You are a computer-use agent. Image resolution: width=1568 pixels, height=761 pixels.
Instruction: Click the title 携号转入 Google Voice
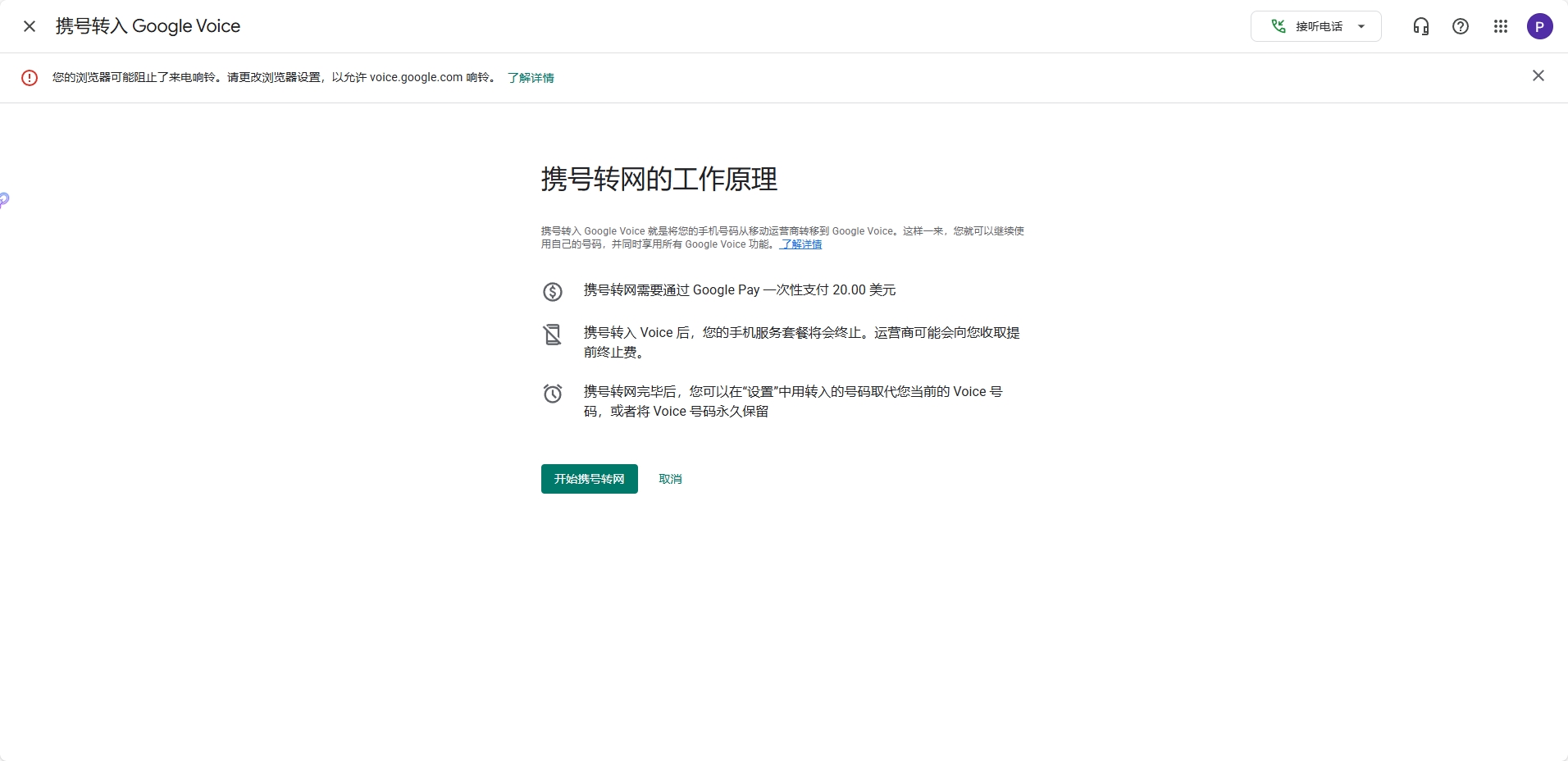148,26
